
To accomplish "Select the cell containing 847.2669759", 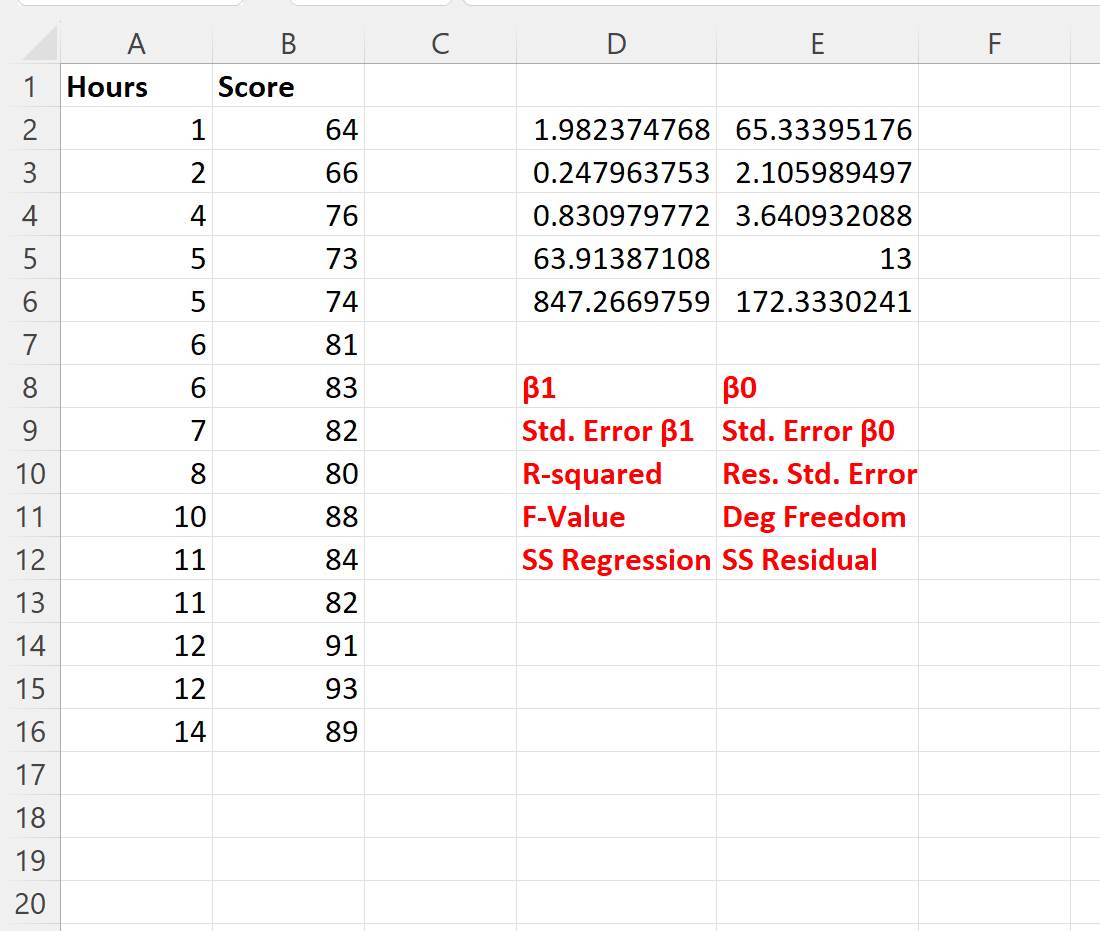I will [616, 301].
